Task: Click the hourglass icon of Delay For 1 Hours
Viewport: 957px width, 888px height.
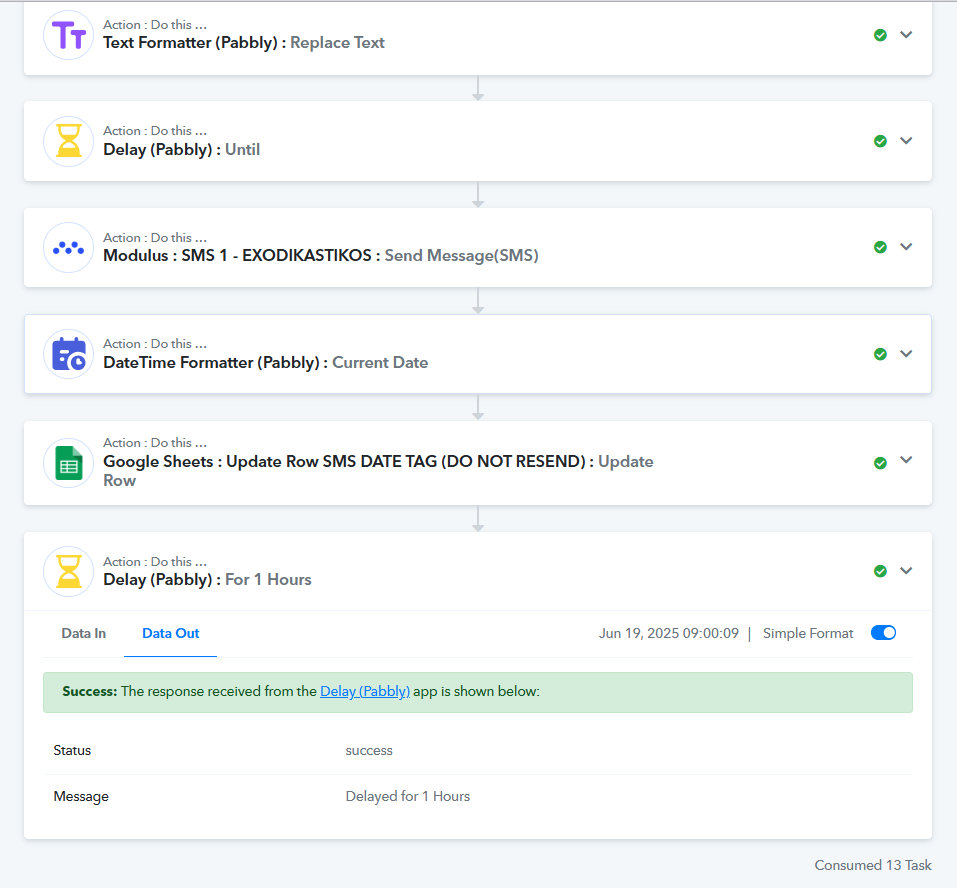Action: 68,571
